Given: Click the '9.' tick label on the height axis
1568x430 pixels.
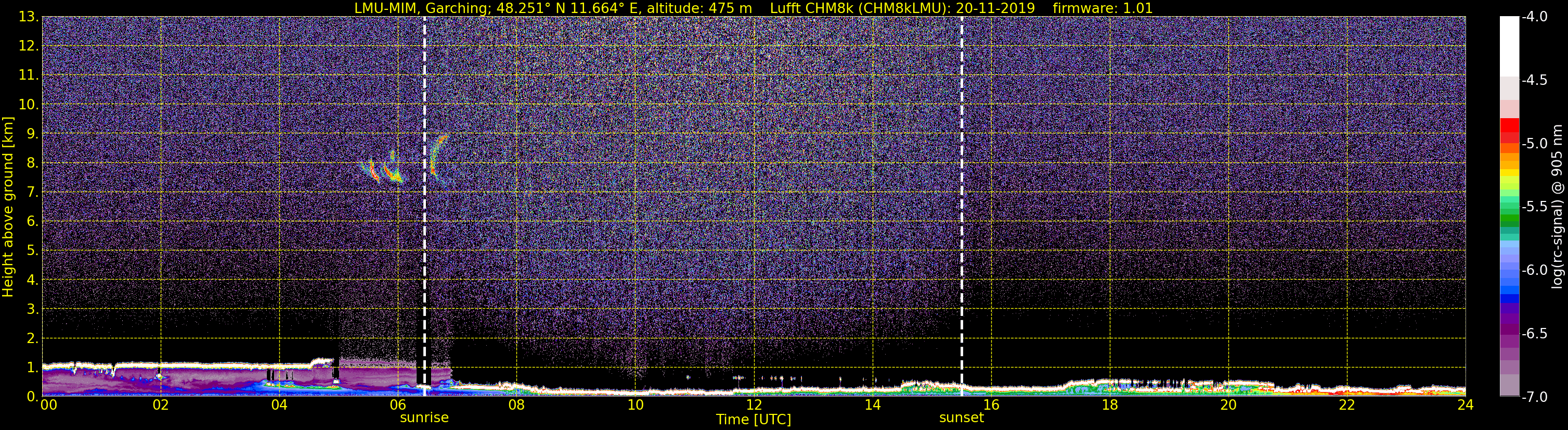Looking at the screenshot, I should pyautogui.click(x=33, y=134).
